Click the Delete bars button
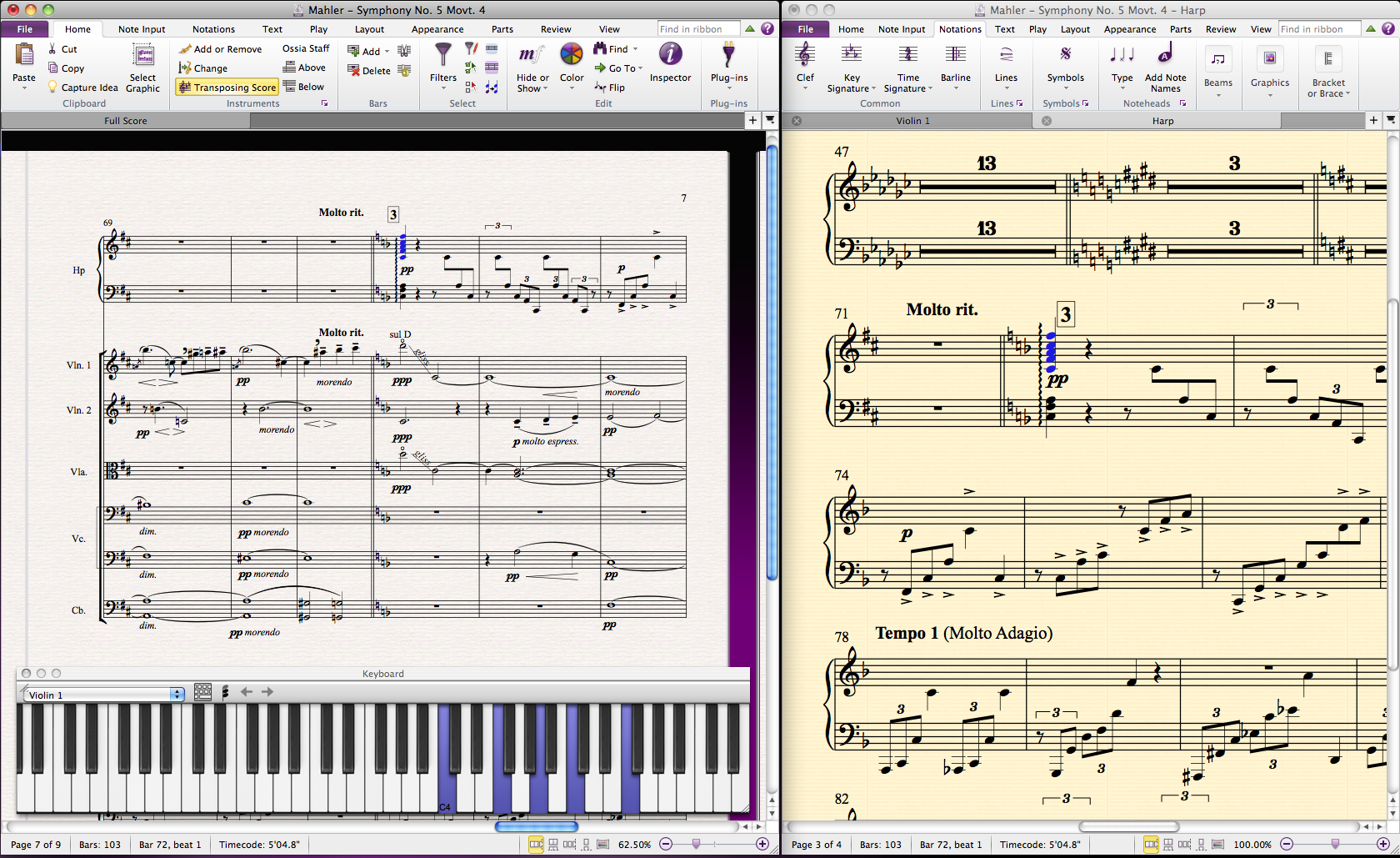The image size is (1400, 858). point(369,71)
